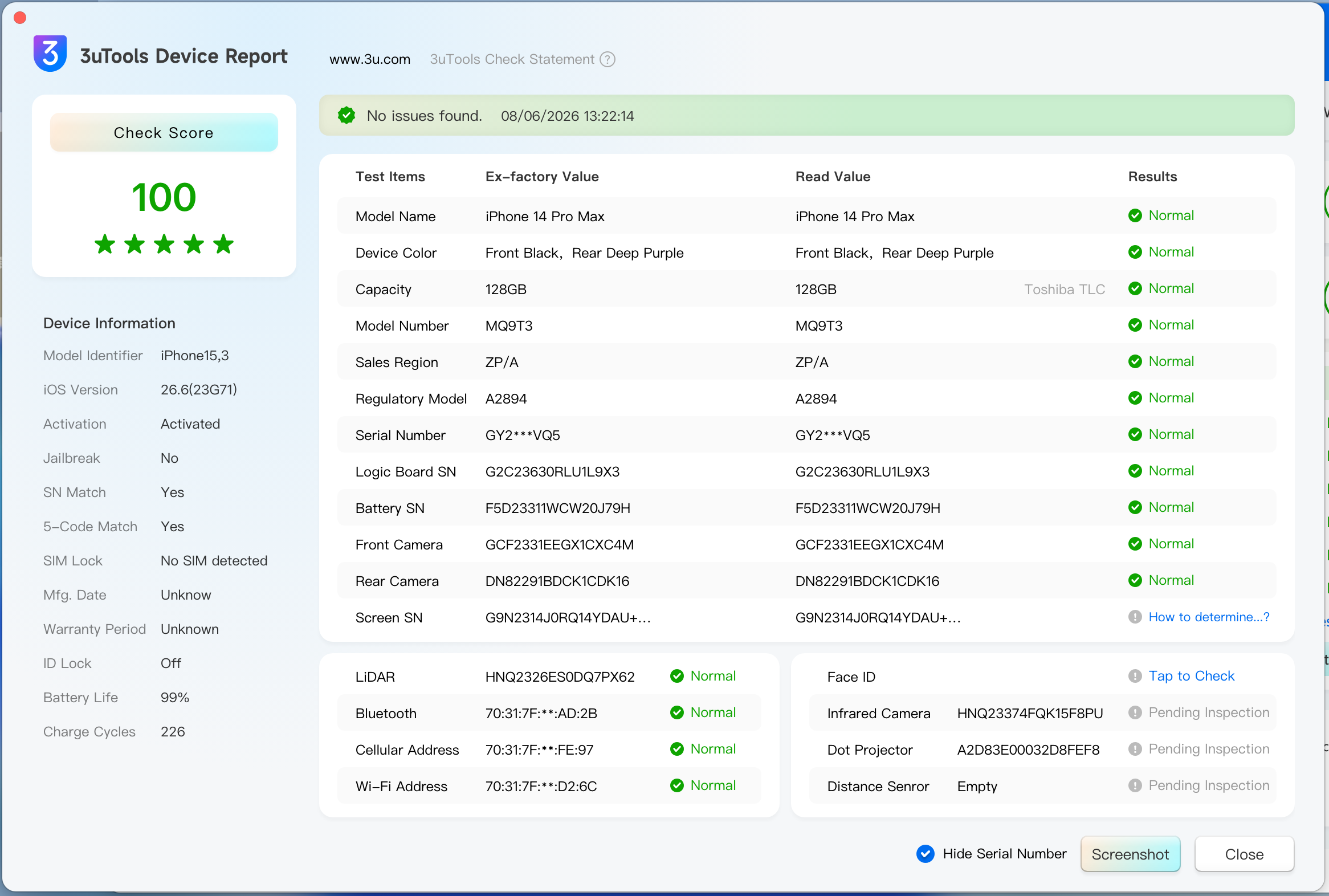
Task: Click the Check Score button
Action: tap(164, 133)
